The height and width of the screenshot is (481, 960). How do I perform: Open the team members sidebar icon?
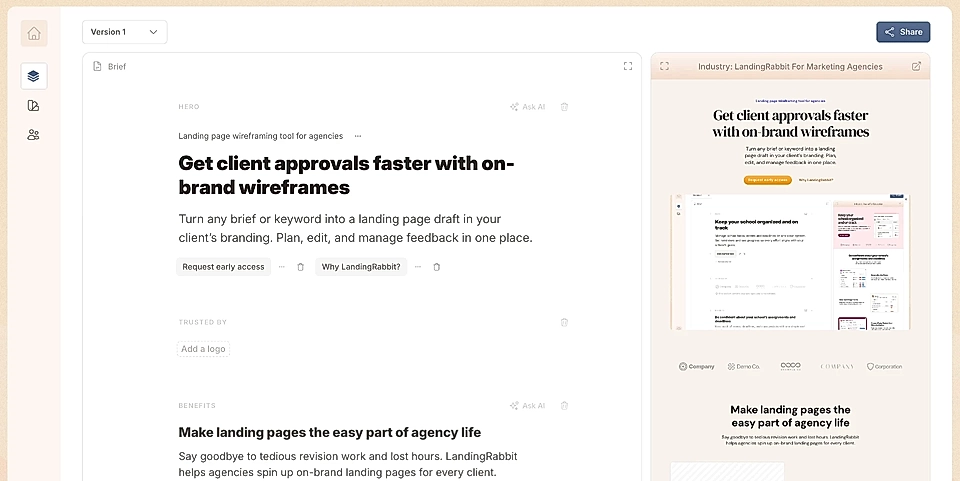[x=34, y=135]
